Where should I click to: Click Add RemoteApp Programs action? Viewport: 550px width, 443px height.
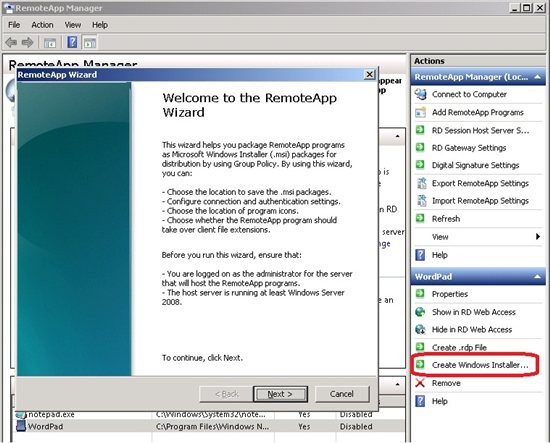(x=478, y=112)
